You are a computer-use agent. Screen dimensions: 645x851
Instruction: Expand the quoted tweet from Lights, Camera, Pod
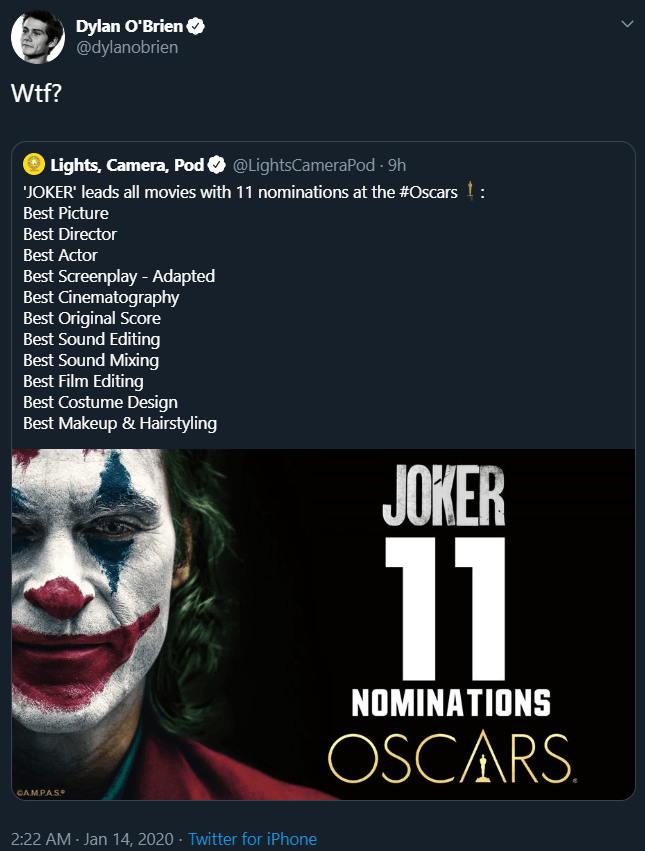click(322, 300)
